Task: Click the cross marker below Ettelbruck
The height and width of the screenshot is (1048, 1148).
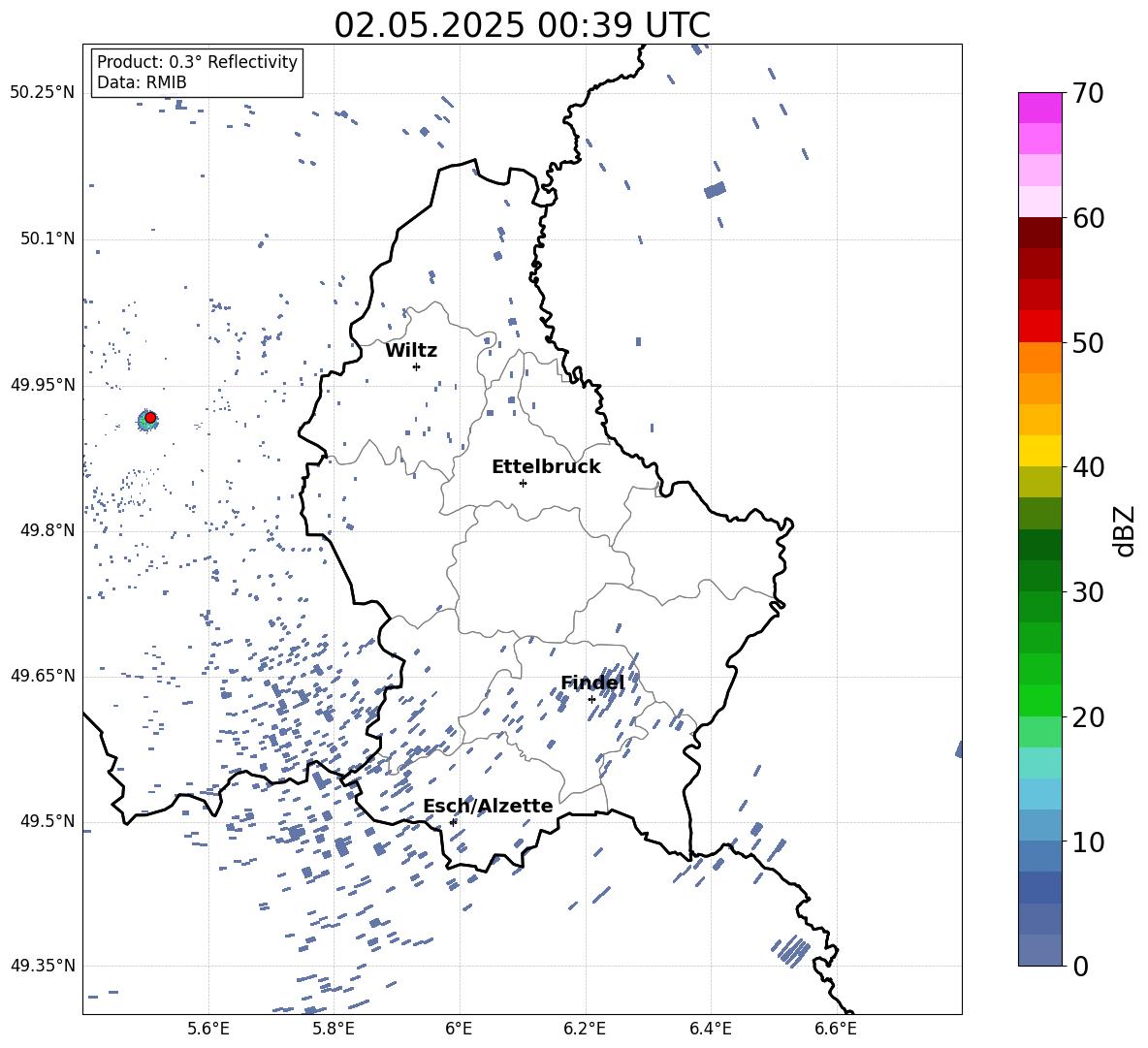Action: [x=523, y=483]
